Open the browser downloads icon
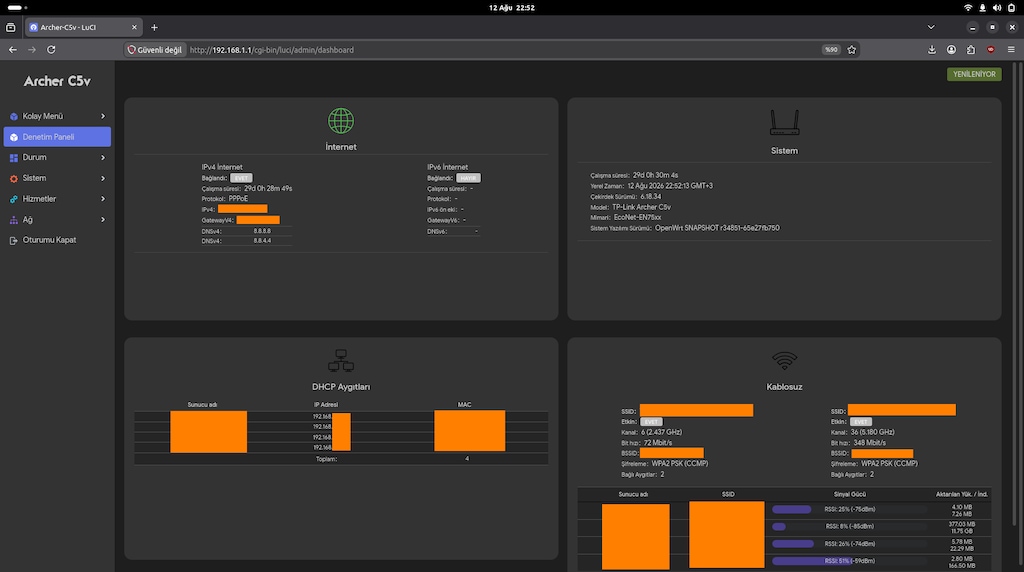This screenshot has height=572, width=1024. (x=932, y=50)
